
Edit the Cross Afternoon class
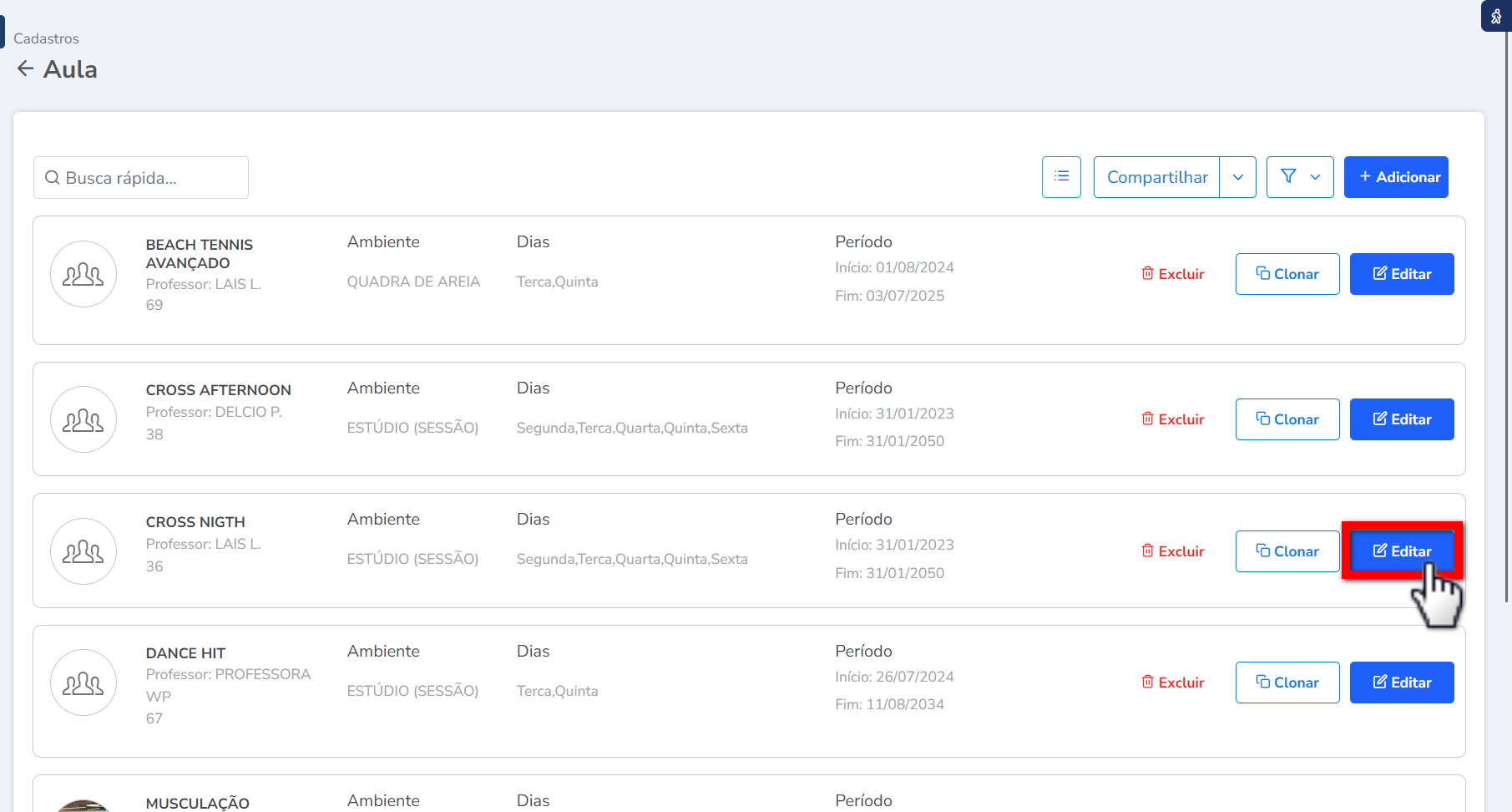click(x=1401, y=419)
